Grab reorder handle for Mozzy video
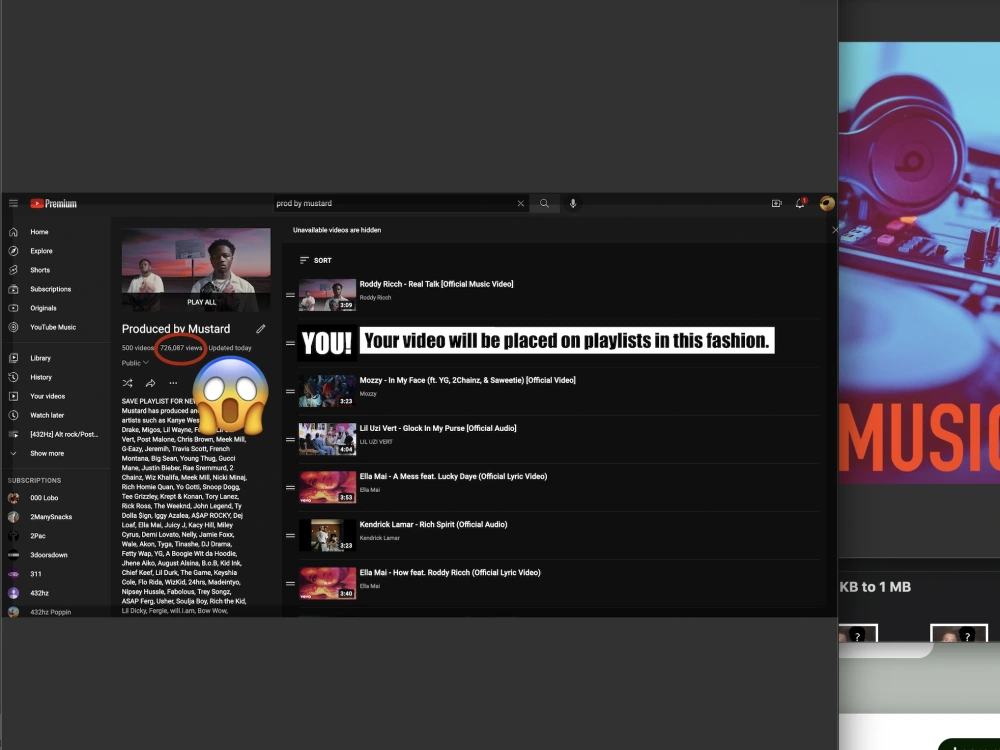The width and height of the screenshot is (1000, 750). click(x=290, y=392)
